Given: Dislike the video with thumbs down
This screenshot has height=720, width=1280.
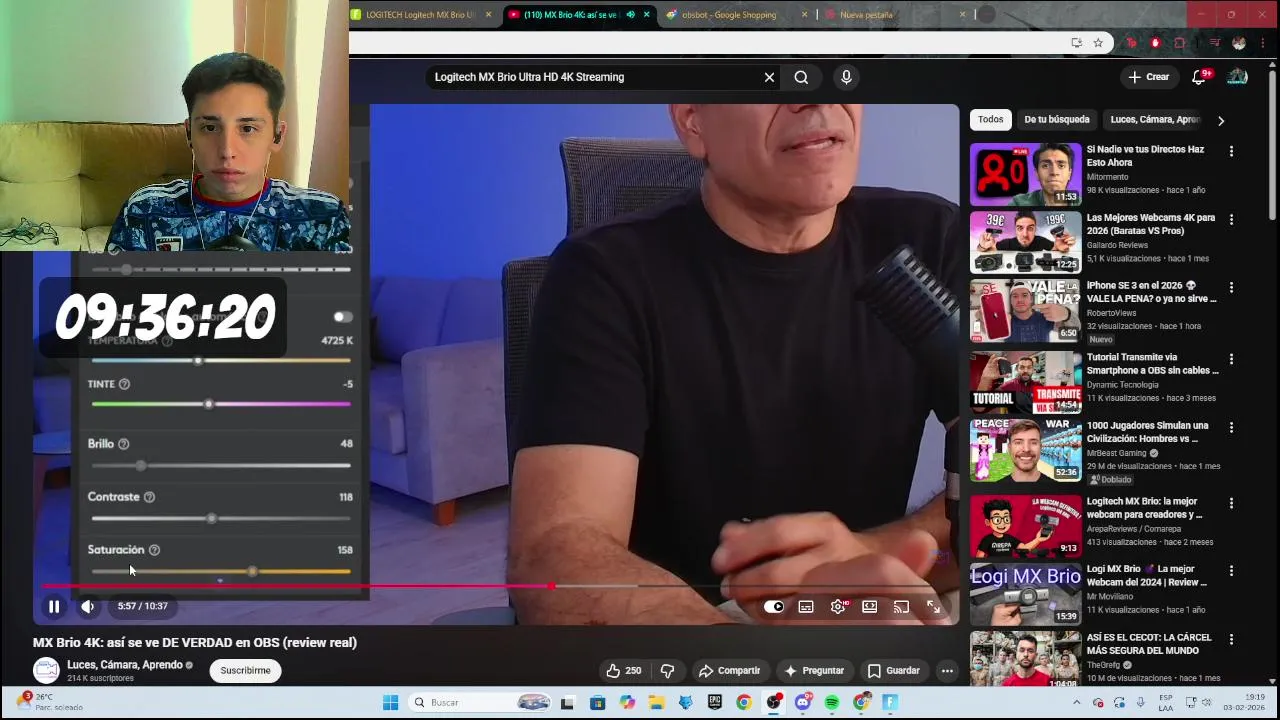Looking at the screenshot, I should [x=667, y=671].
